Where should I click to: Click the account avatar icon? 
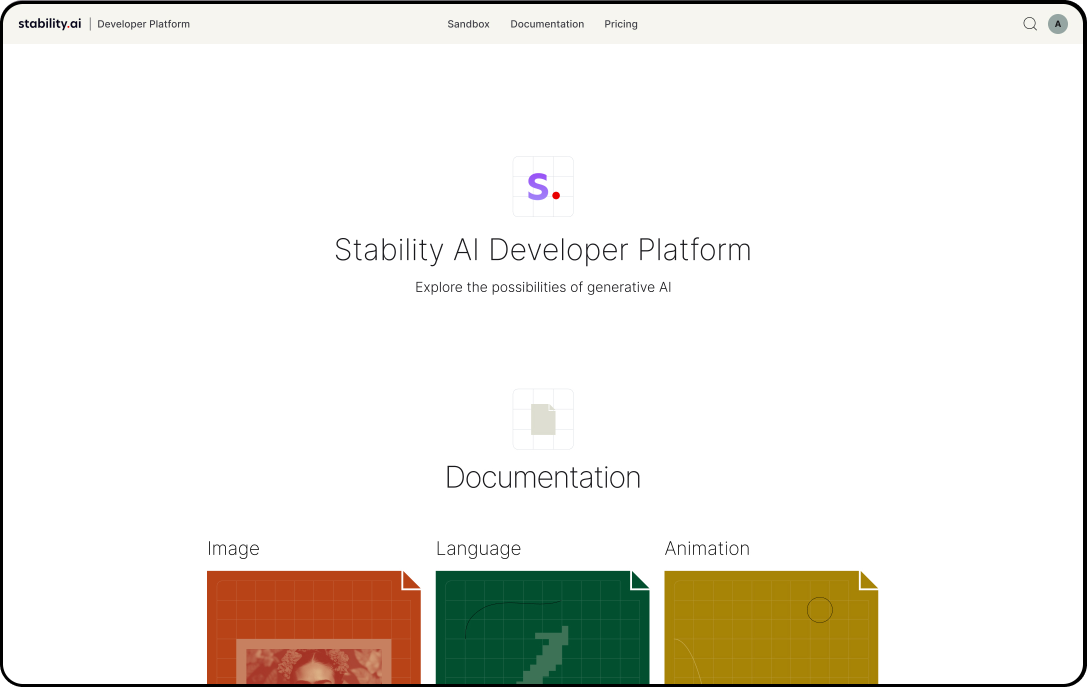[1057, 23]
